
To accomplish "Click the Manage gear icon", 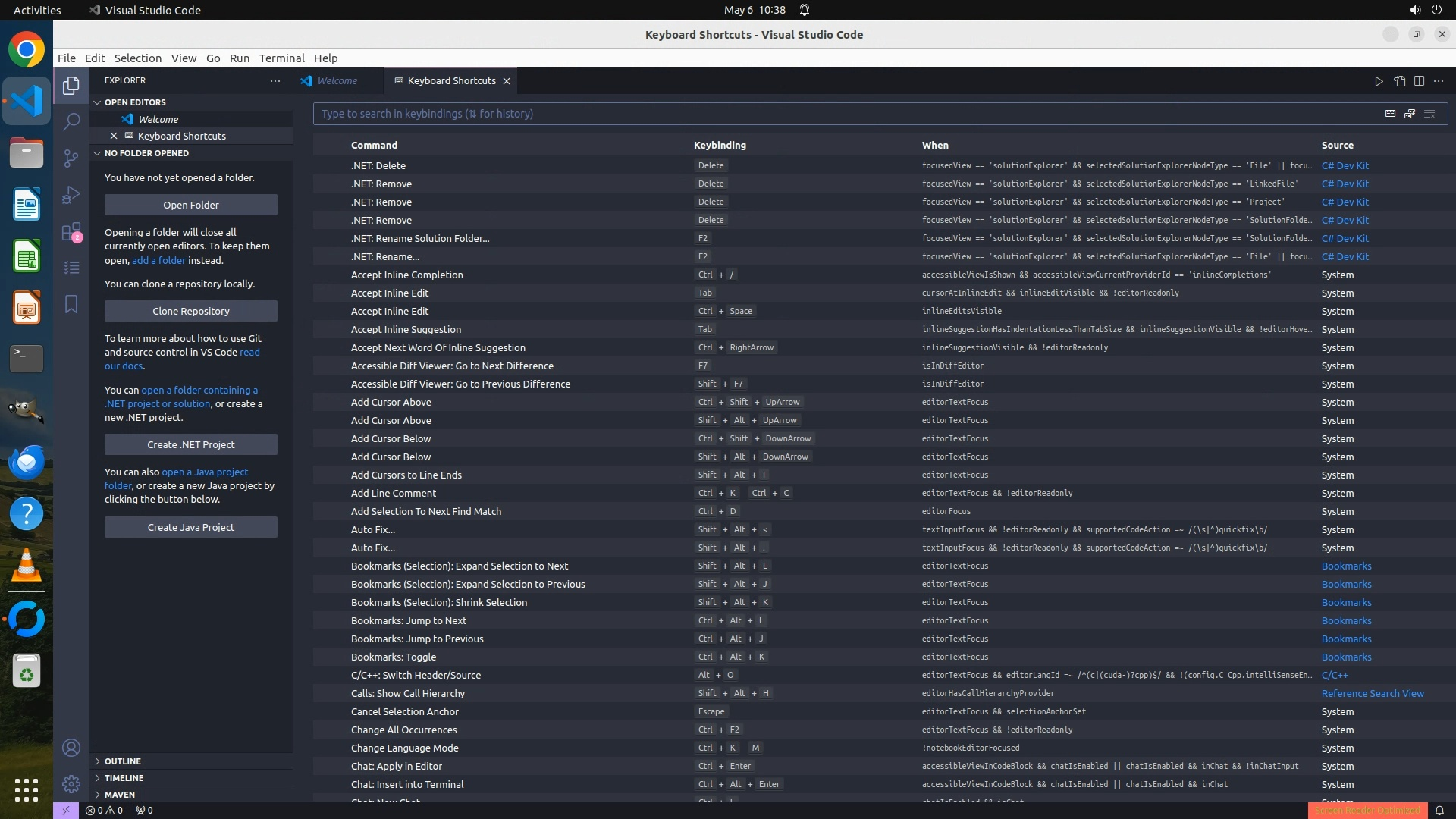I will coord(71,784).
